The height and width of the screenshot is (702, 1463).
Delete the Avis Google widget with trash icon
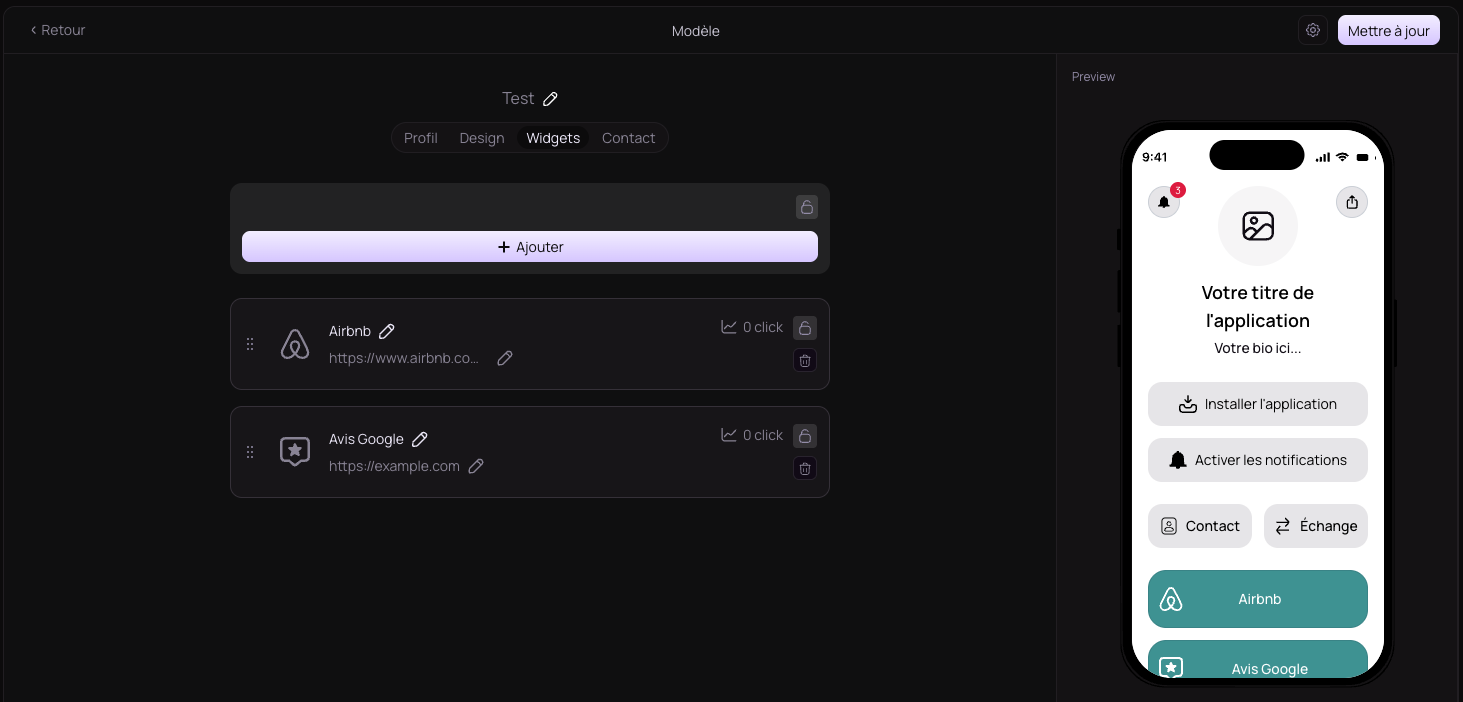[x=805, y=468]
